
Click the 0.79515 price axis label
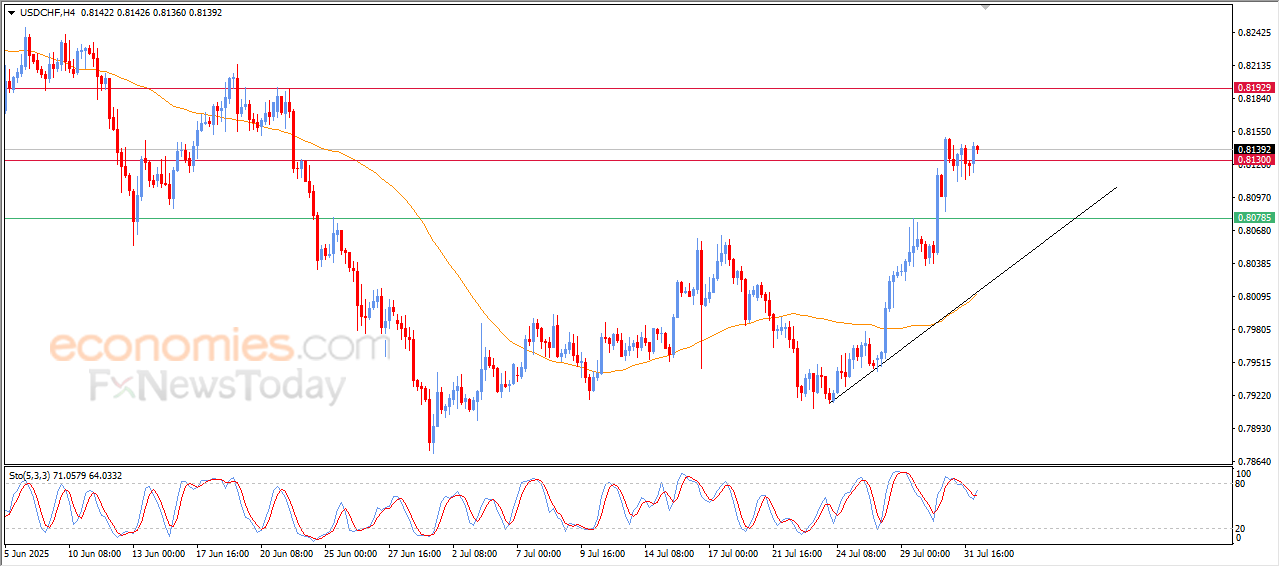tap(1254, 363)
